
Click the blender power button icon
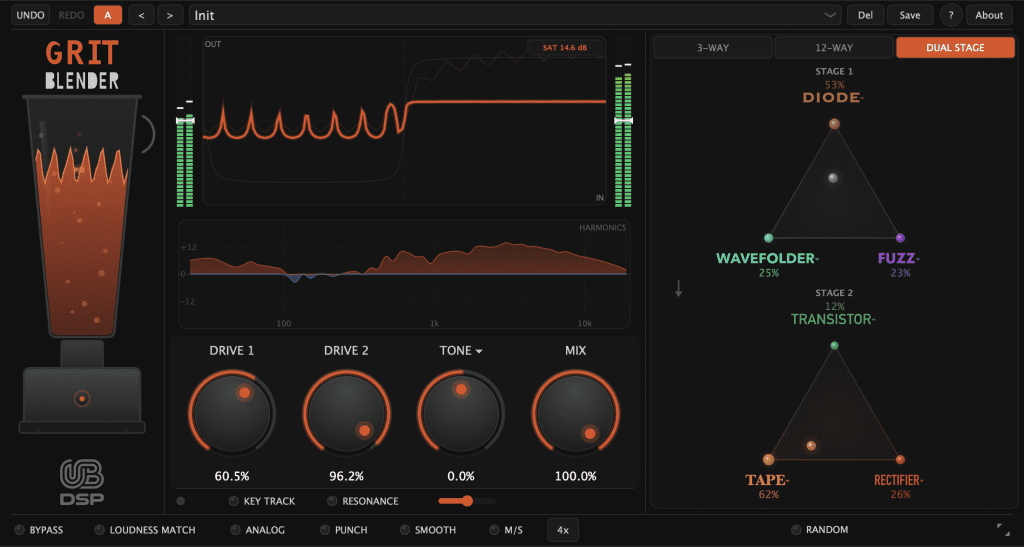[82, 398]
